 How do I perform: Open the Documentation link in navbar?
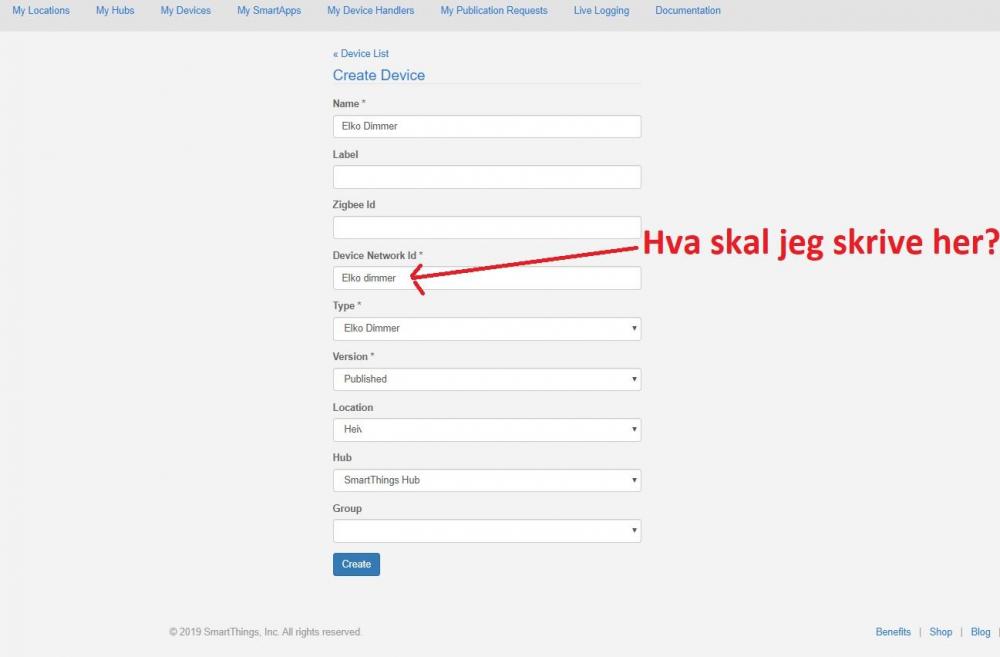pyautogui.click(x=687, y=11)
